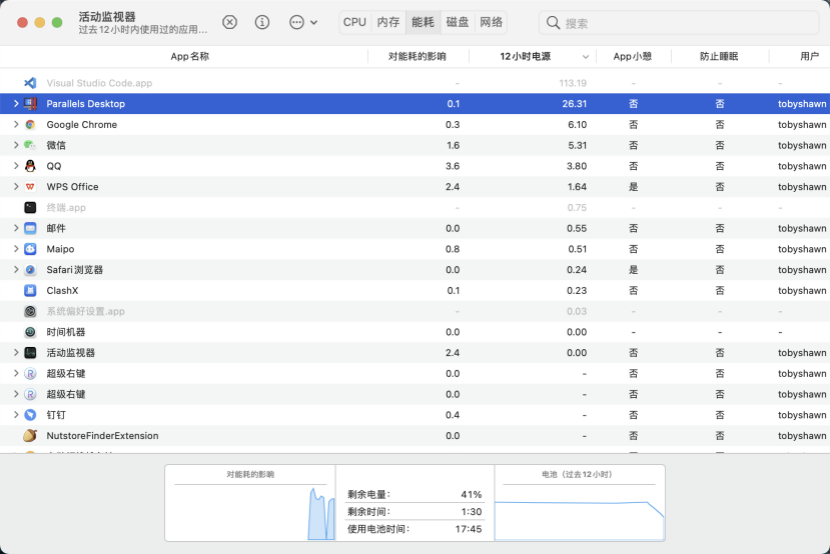Expand the 钉钉 row
Image resolution: width=830 pixels, height=554 pixels.
click(16, 415)
